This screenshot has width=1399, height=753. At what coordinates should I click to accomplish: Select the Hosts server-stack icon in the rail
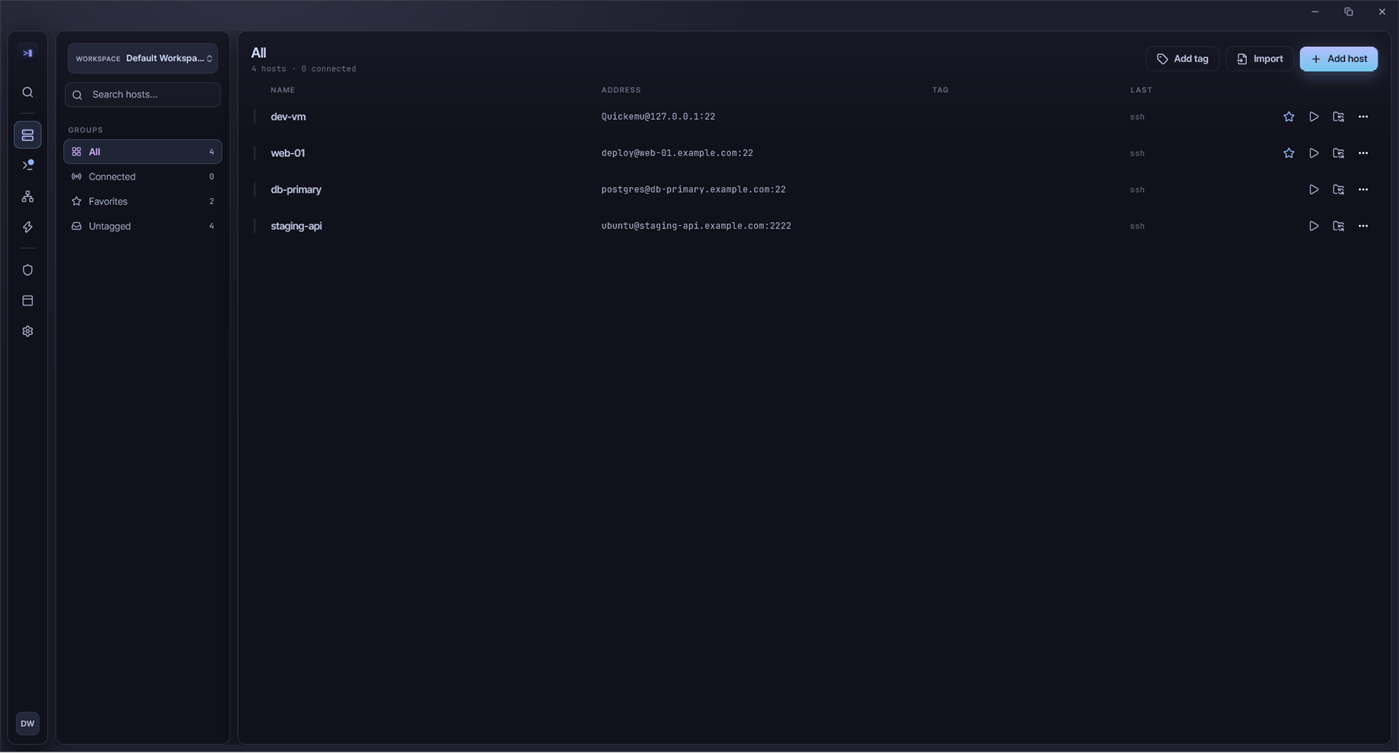tap(27, 135)
